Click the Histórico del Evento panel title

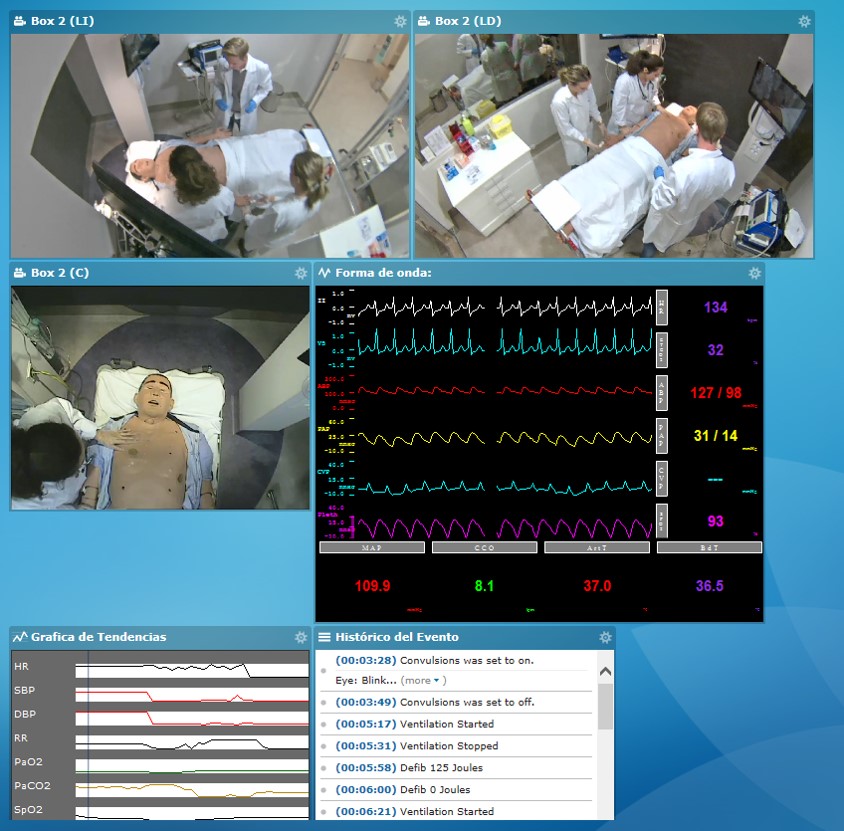(x=397, y=637)
